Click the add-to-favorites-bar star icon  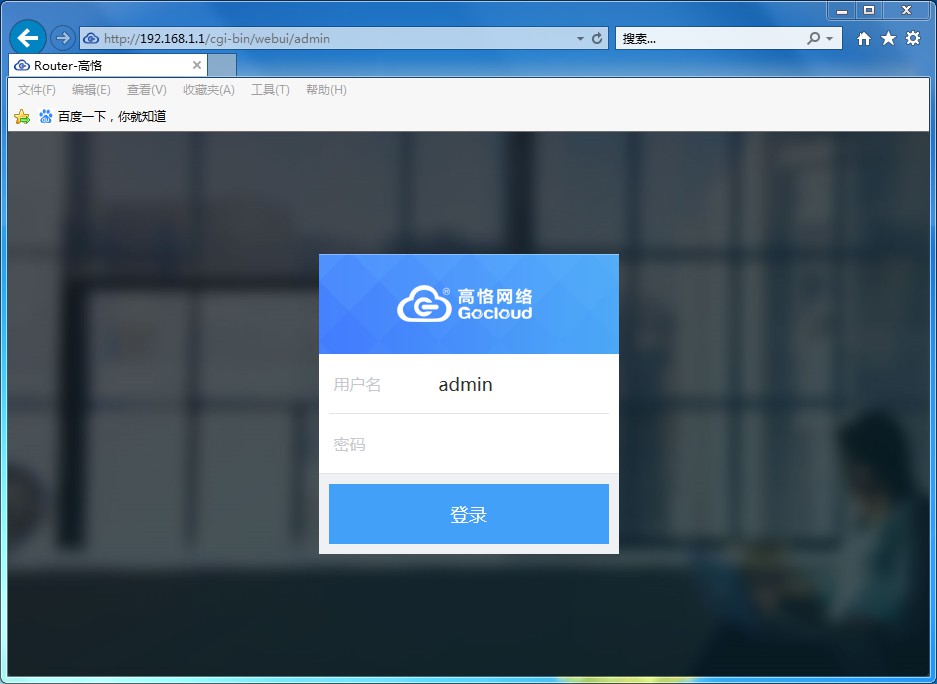22,116
